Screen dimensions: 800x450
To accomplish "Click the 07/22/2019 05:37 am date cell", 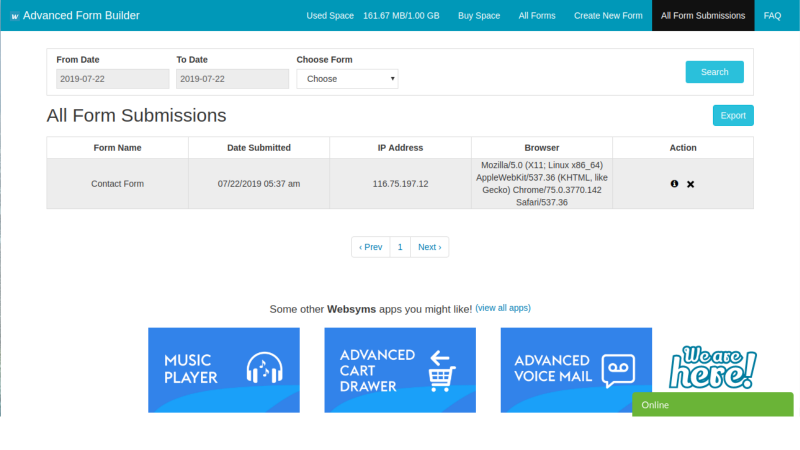I will tap(259, 184).
